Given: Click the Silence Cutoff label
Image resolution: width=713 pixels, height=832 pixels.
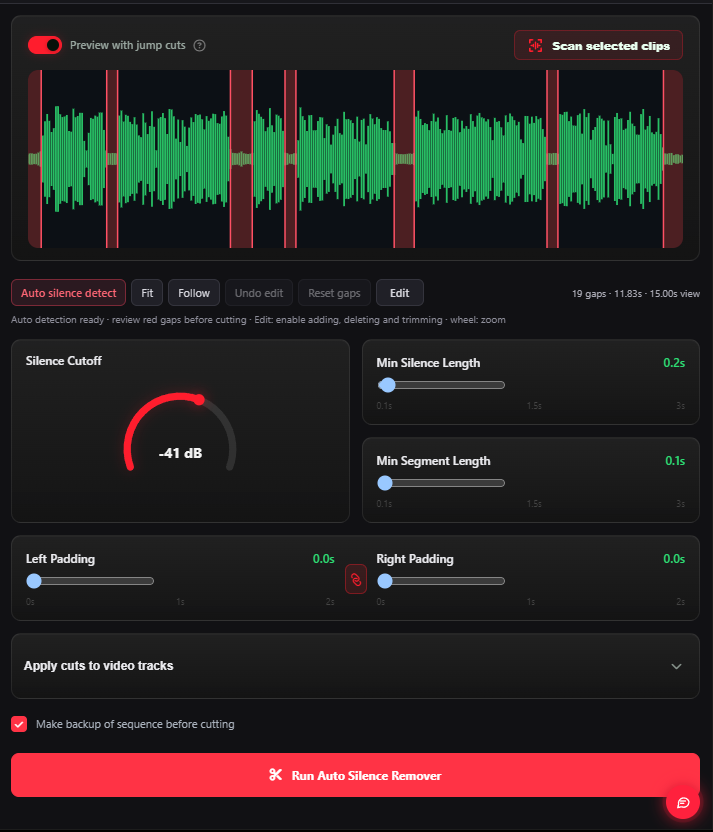Looking at the screenshot, I should [64, 361].
